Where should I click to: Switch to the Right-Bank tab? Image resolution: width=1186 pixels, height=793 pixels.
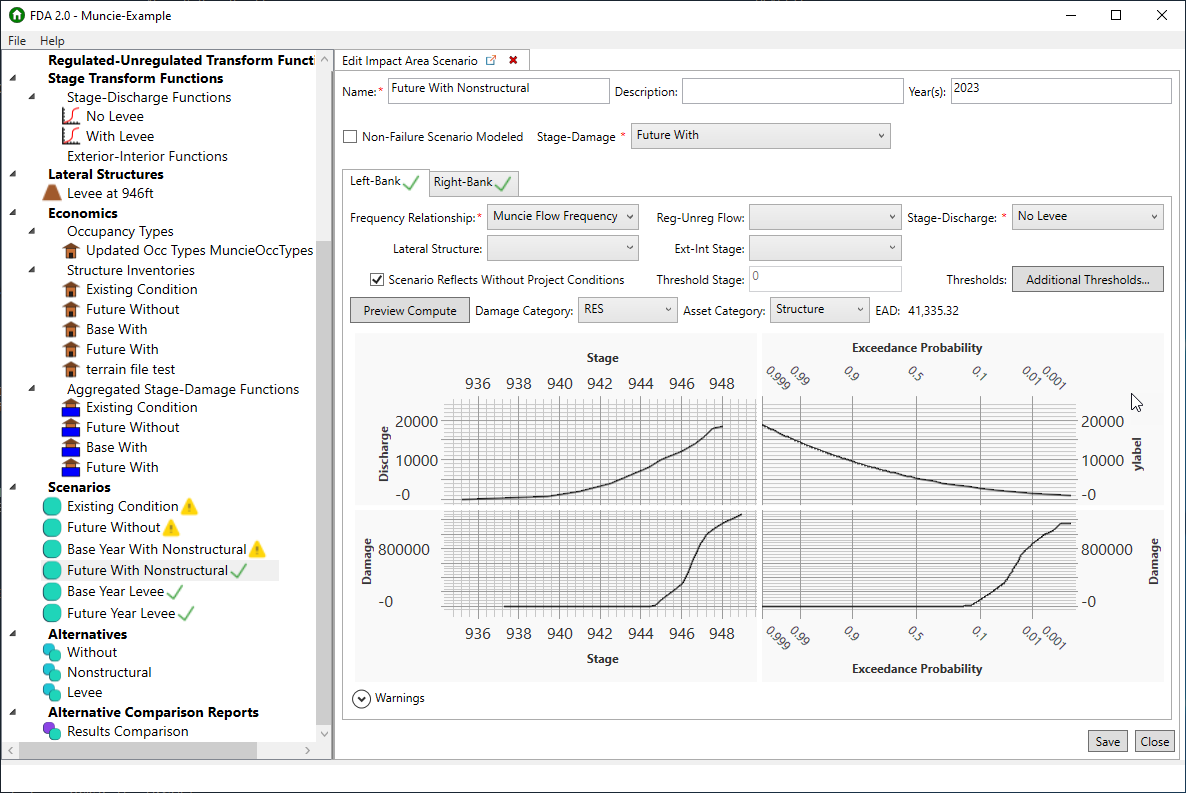pos(467,183)
